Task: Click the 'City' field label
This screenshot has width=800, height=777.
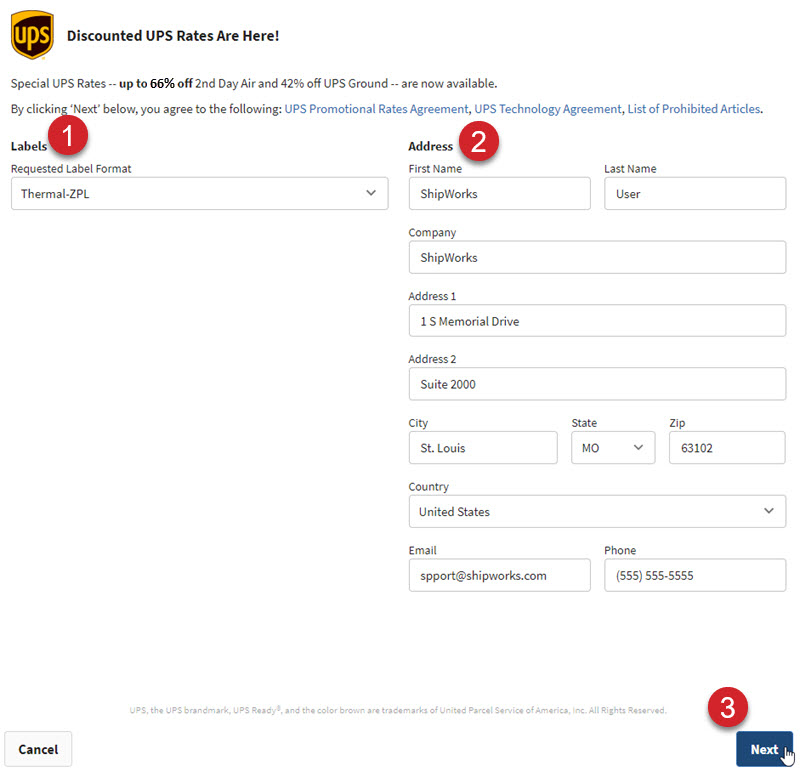Action: tap(418, 423)
